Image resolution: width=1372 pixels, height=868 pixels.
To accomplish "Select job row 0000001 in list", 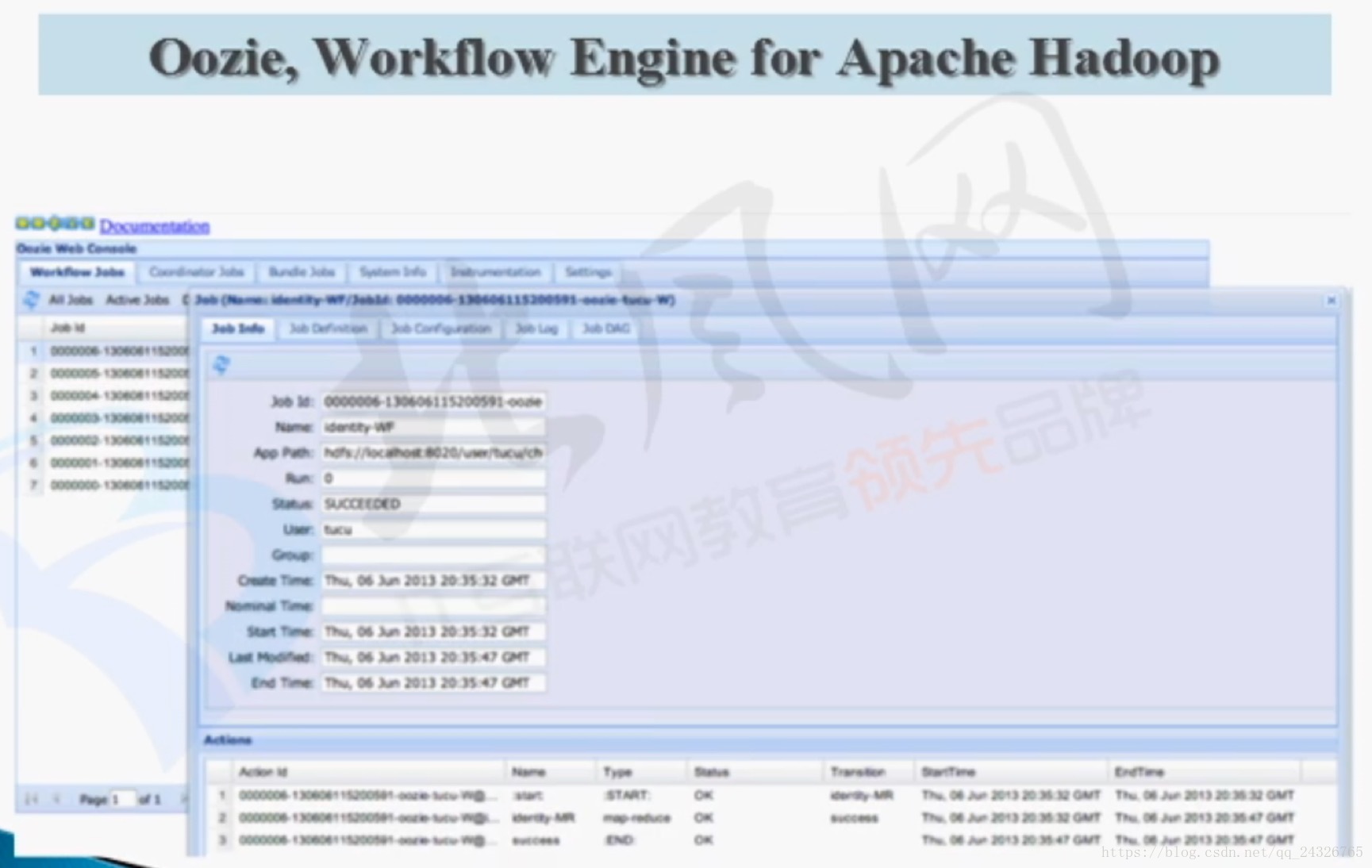I will pyautogui.click(x=103, y=462).
